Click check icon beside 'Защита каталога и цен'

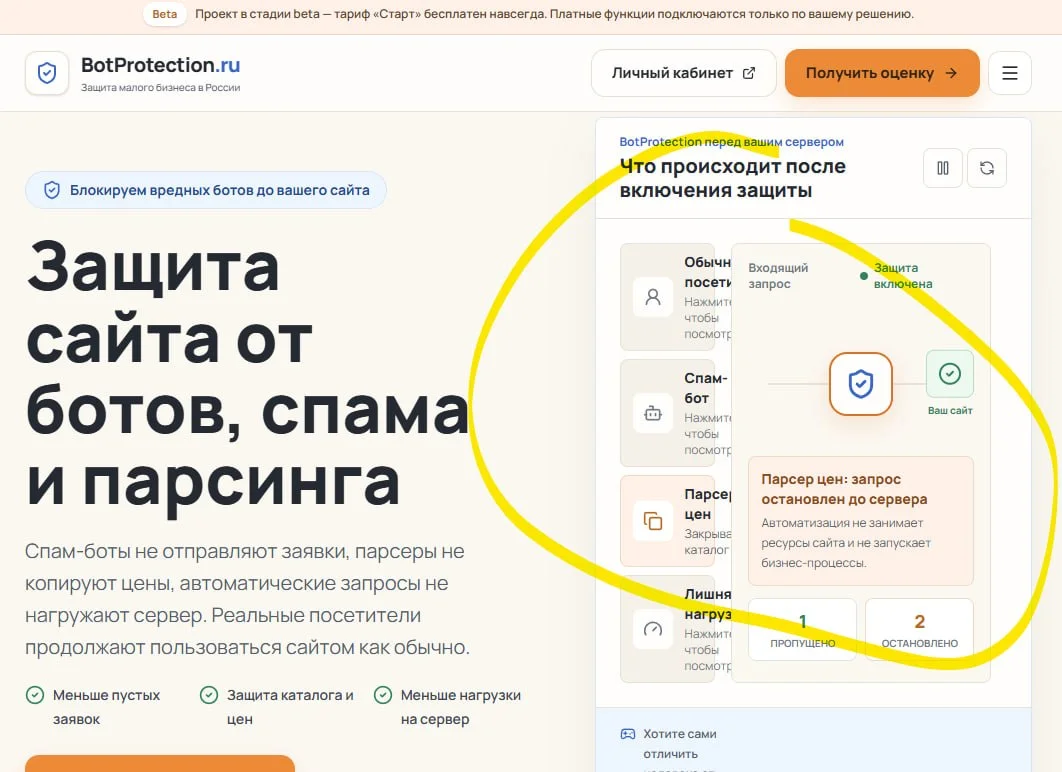[x=209, y=695]
